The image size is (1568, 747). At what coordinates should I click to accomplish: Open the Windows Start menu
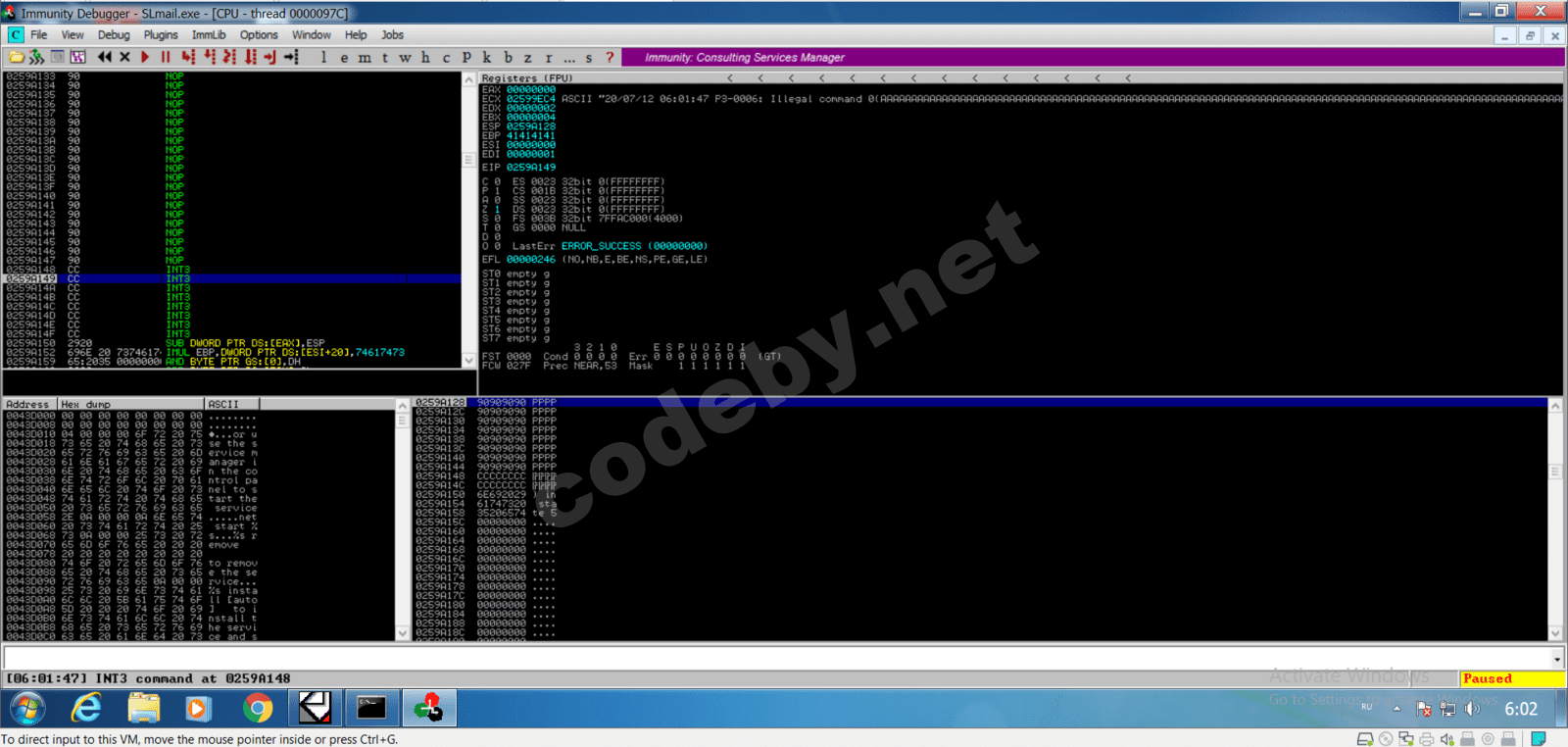(x=26, y=708)
